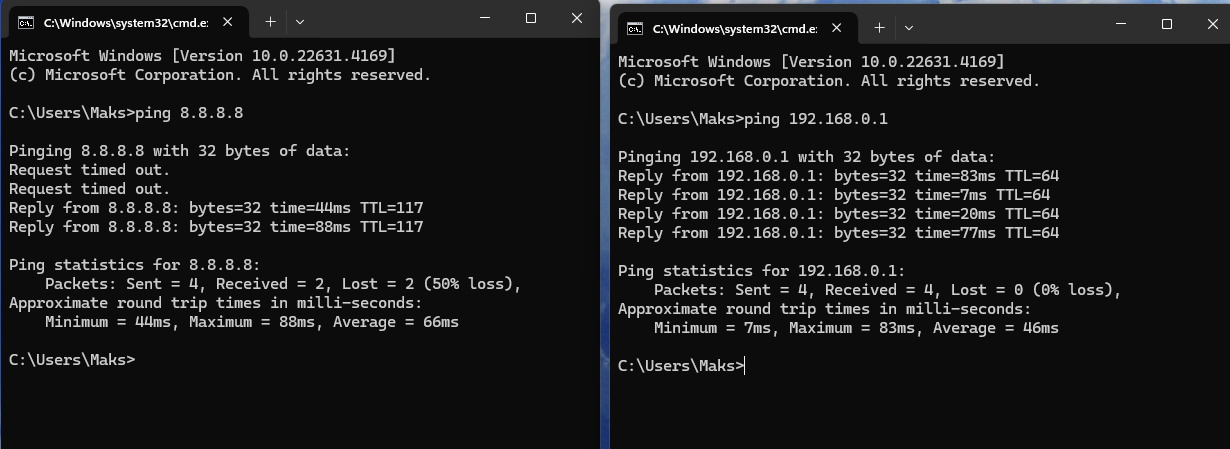Click the reply line with time=7ms
Viewport: 1230px width, 449px height.
[834, 195]
